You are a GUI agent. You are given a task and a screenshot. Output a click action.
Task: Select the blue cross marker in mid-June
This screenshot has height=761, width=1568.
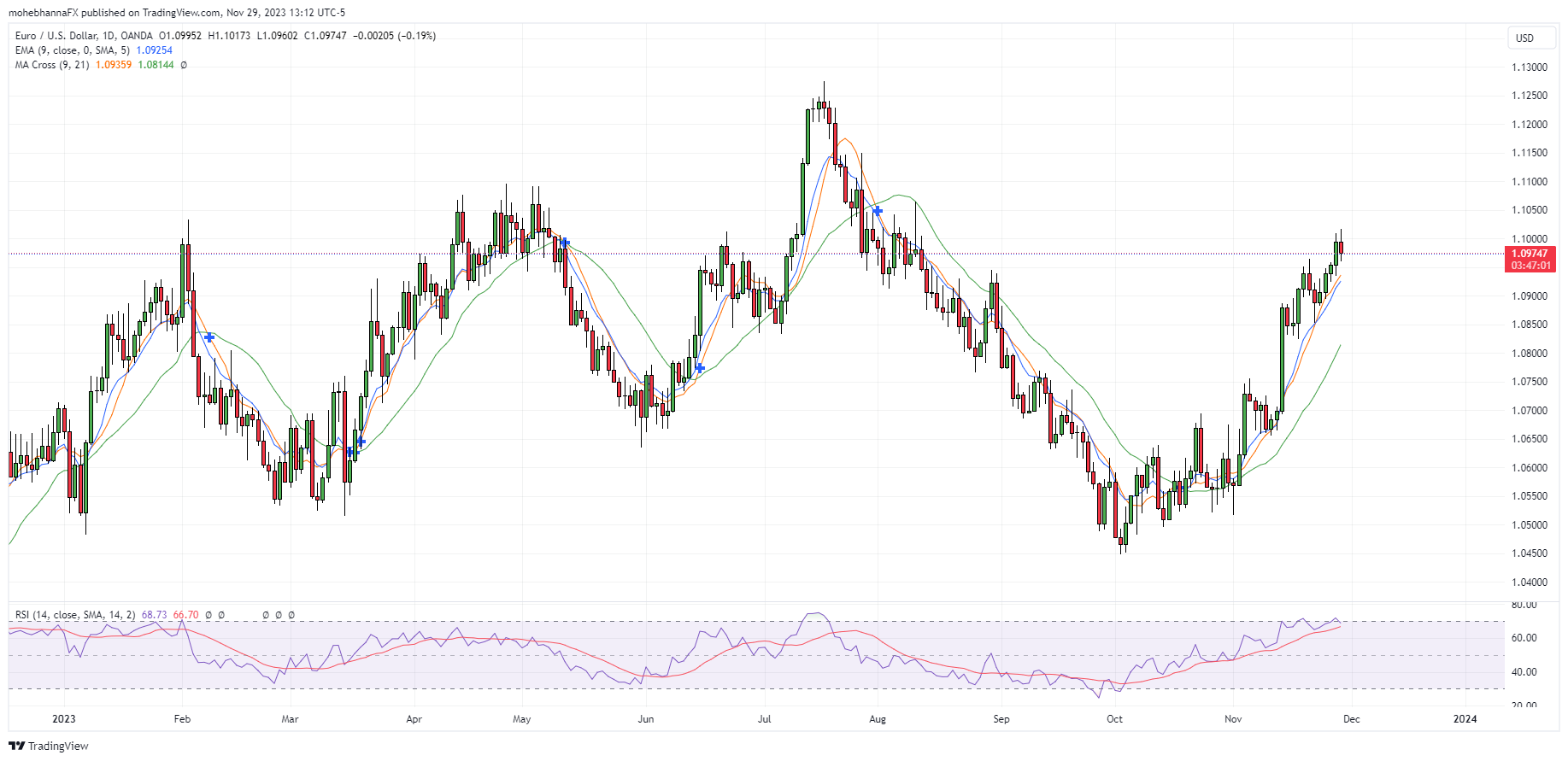(700, 368)
